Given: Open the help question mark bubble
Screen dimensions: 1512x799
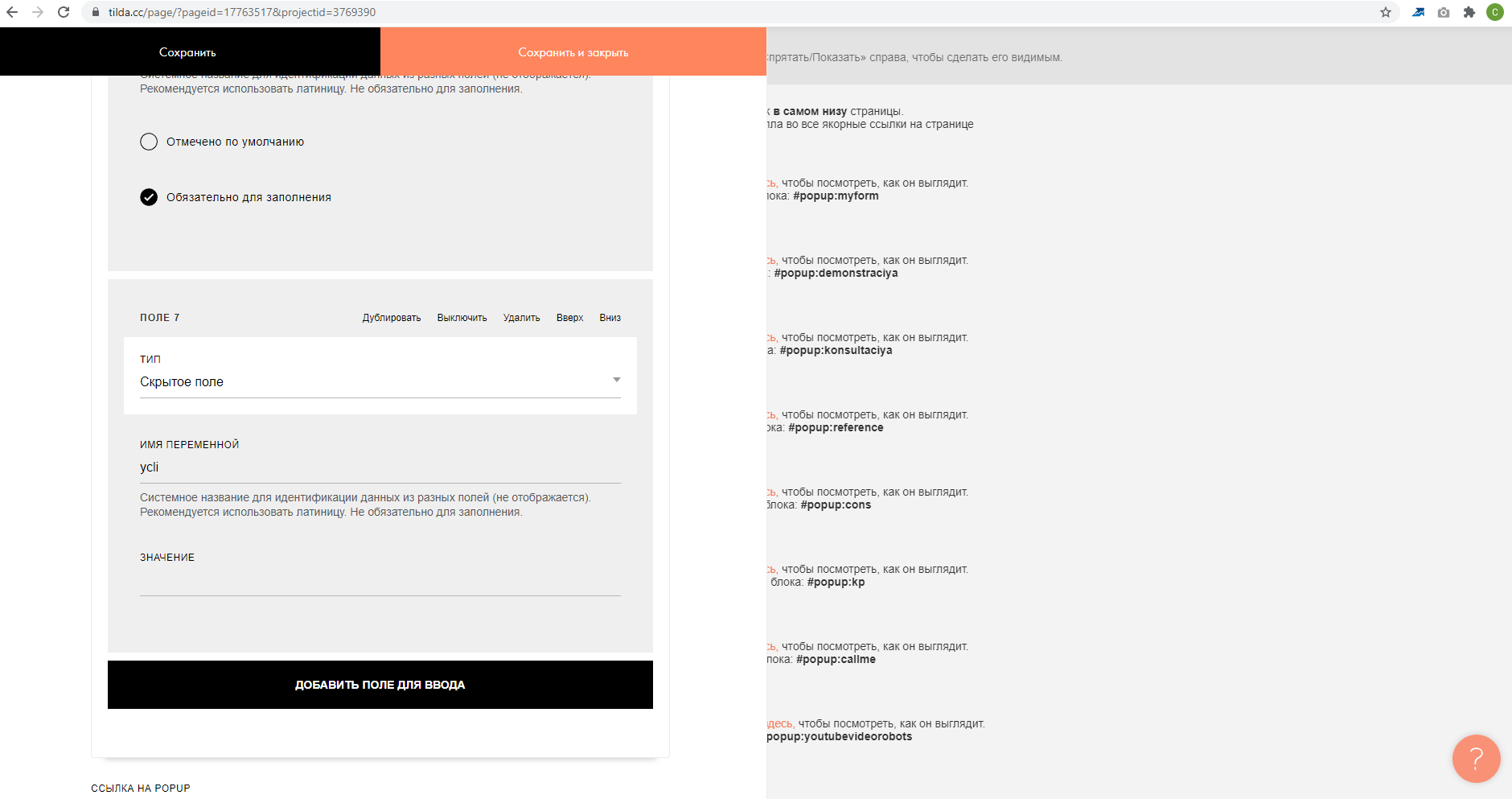Looking at the screenshot, I should coord(1477,758).
